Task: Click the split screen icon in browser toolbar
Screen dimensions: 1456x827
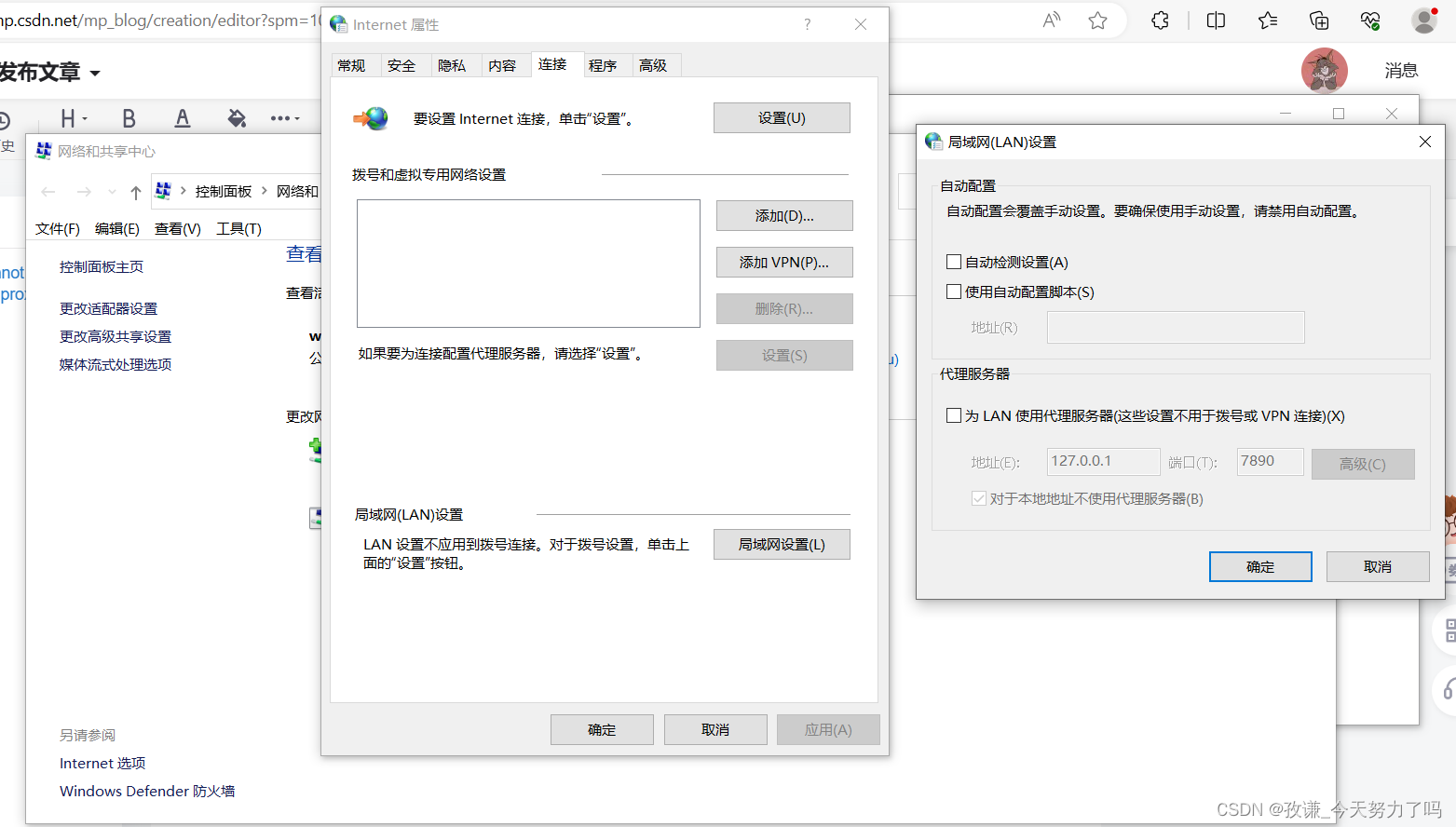Action: point(1216,20)
